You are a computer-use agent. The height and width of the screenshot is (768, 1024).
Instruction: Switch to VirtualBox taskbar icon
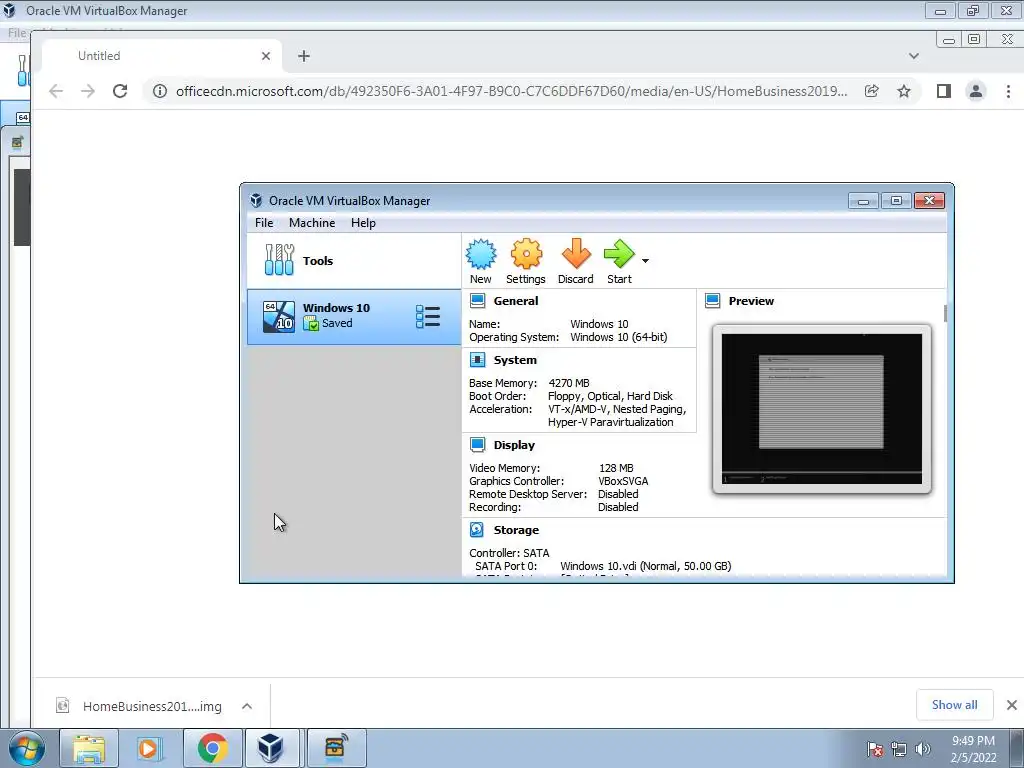tap(271, 748)
